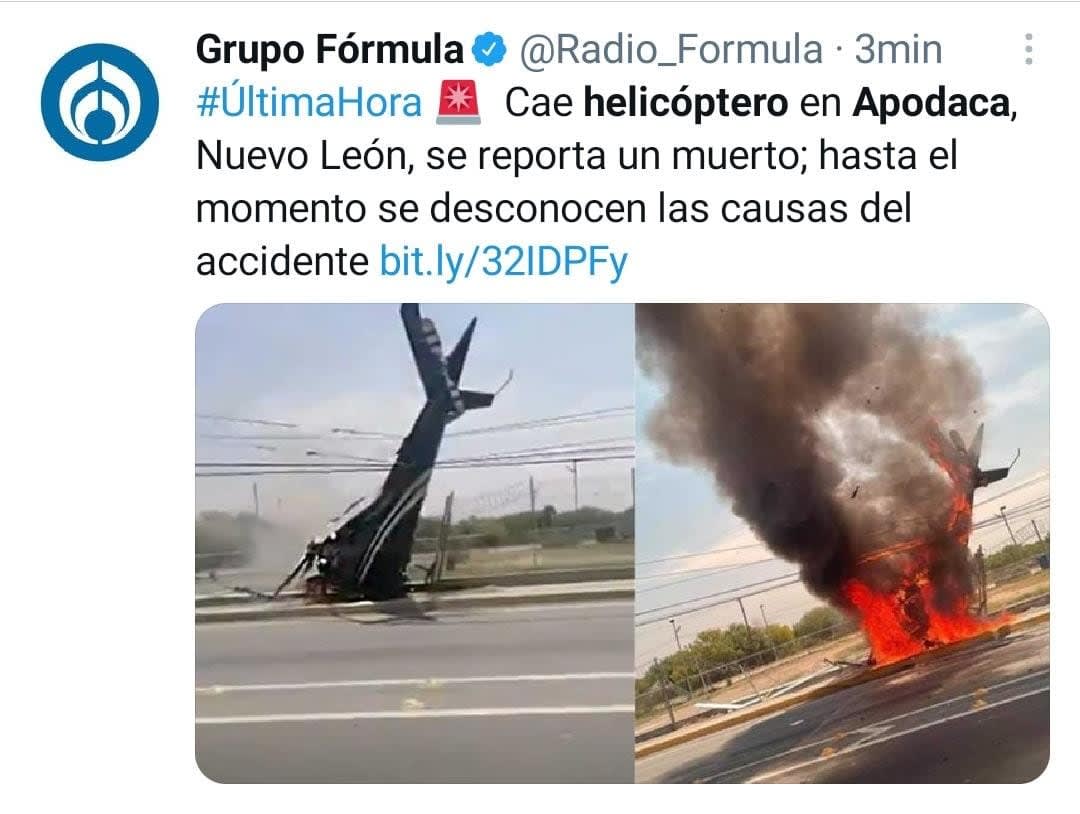This screenshot has height=814, width=1080.
Task: Click the word accidente in the tweet
Action: point(282,262)
